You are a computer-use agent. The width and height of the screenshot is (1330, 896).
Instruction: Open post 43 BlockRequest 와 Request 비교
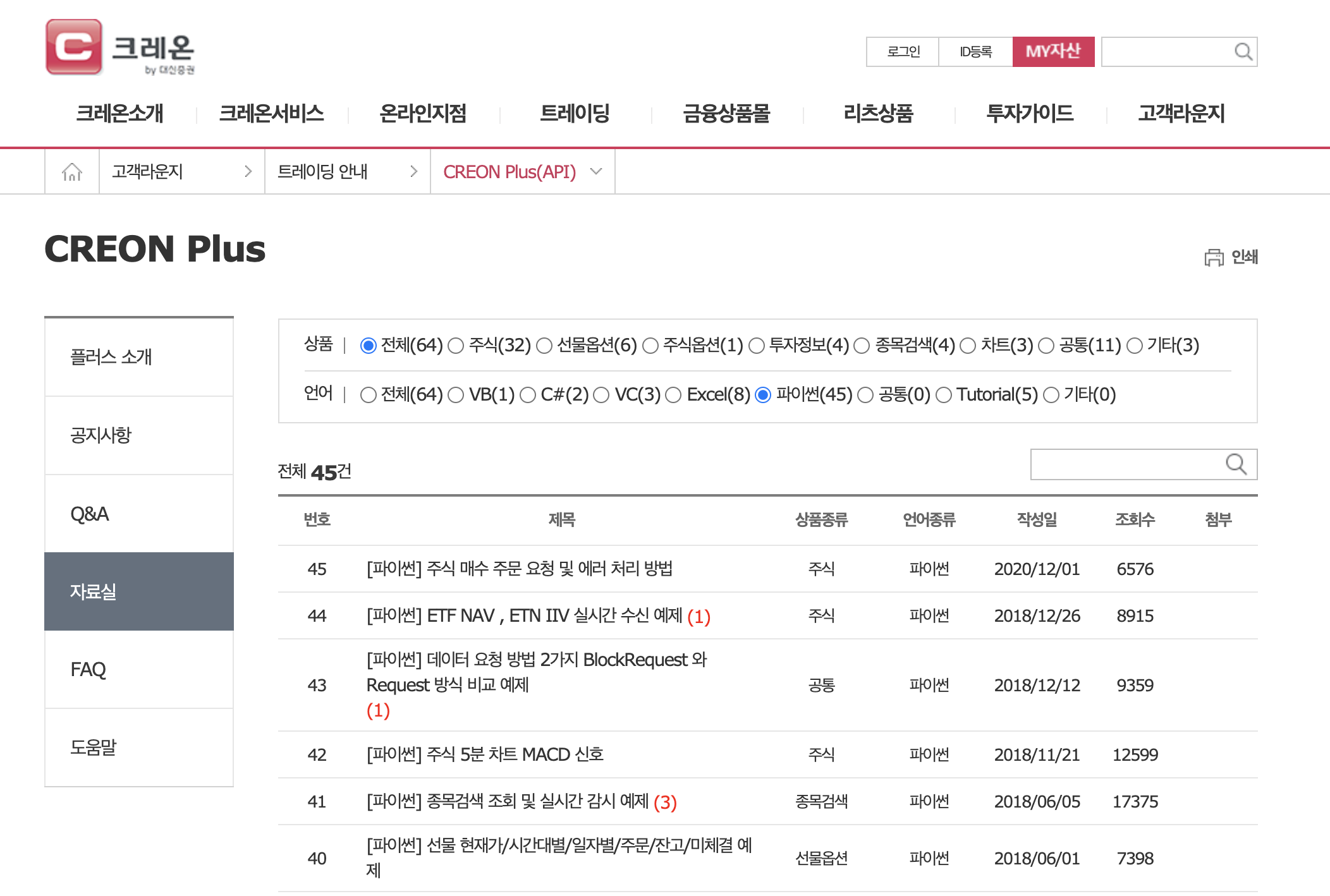[536, 672]
